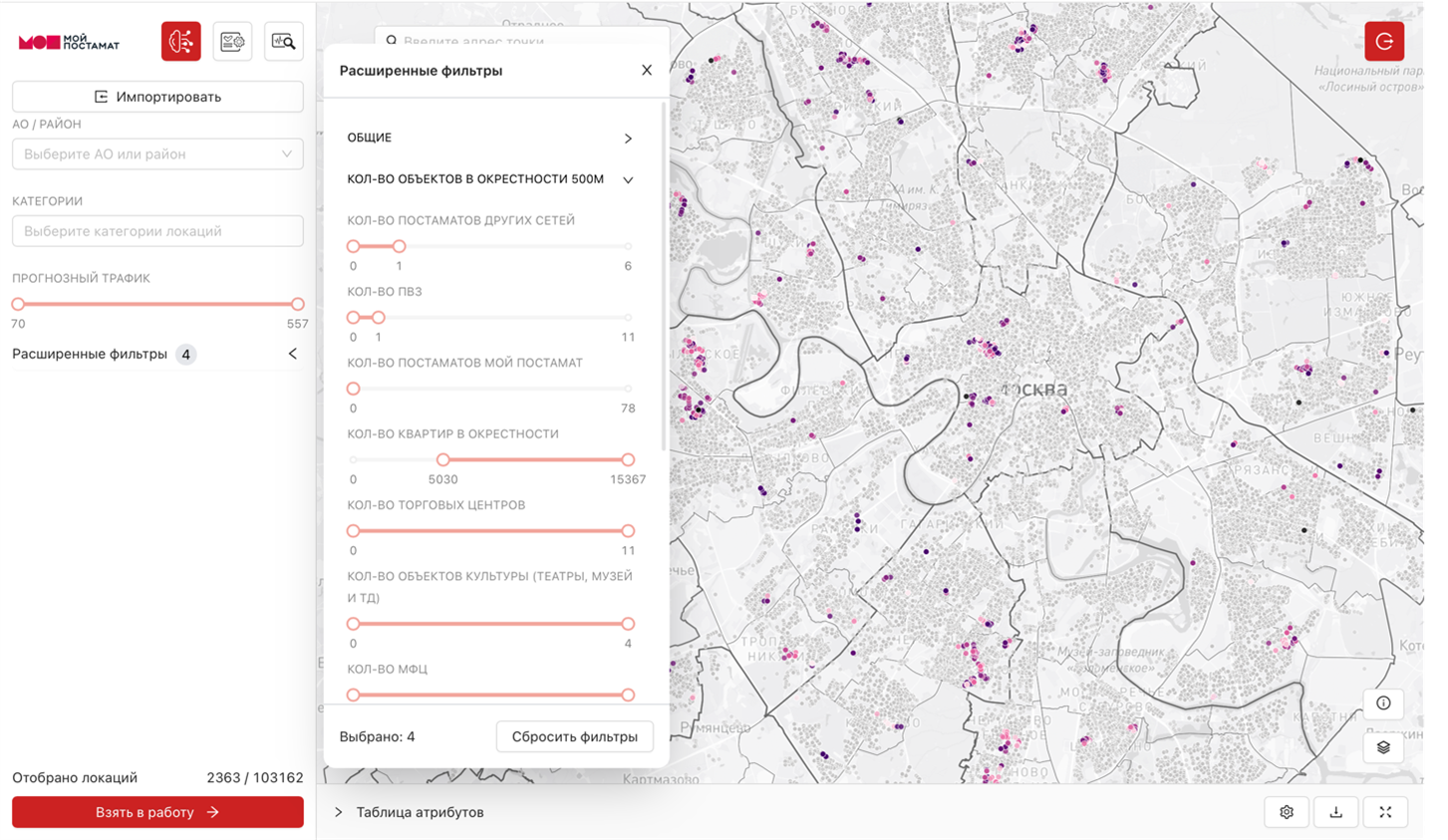Click the Взять в работу button

point(157,812)
